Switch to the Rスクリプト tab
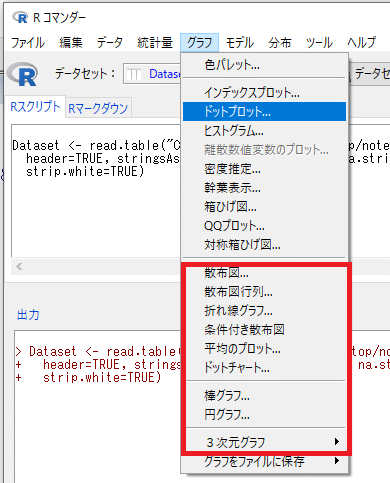This screenshot has width=390, height=483. click(35, 107)
